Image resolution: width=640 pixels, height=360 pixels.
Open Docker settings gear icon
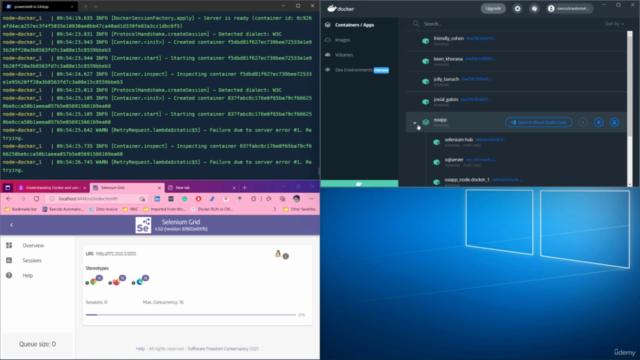coord(517,9)
